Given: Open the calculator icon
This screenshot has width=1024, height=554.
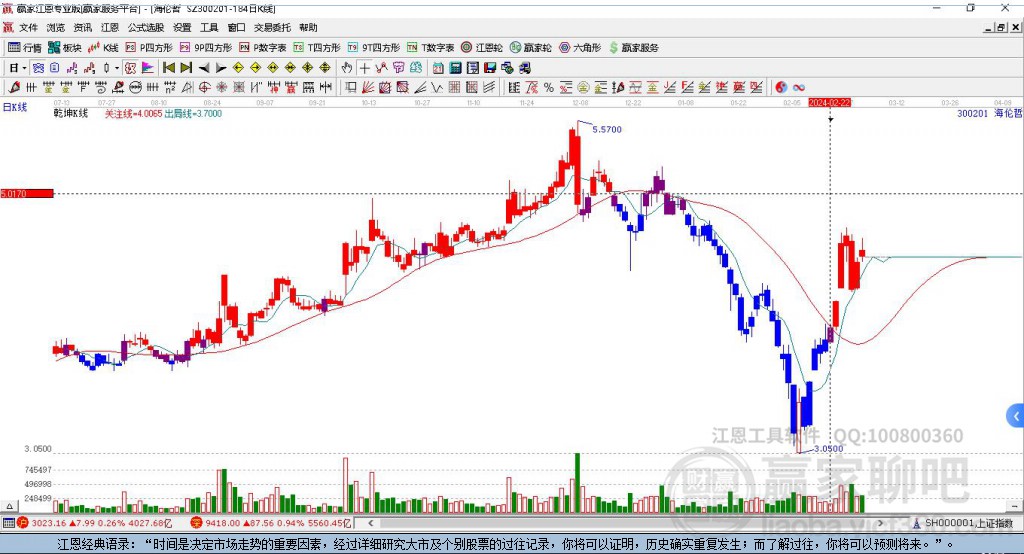Looking at the screenshot, I should click(456, 68).
